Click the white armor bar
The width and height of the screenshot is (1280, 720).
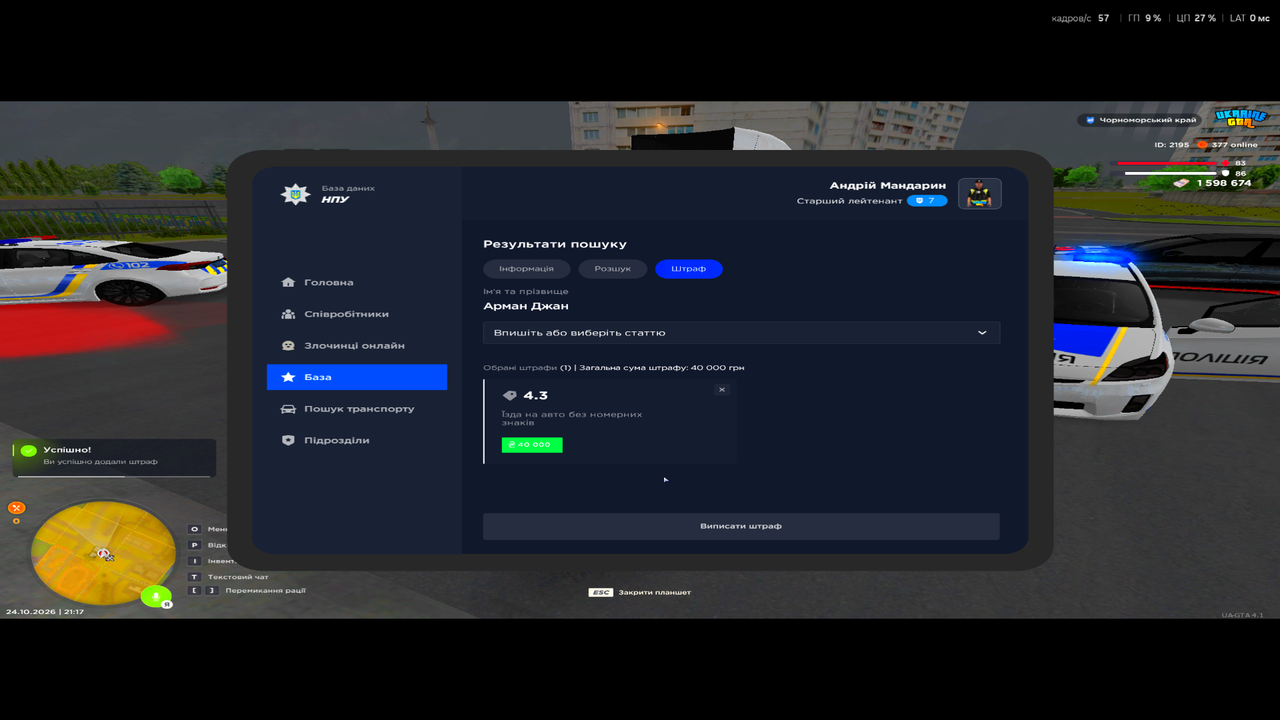[1173, 173]
